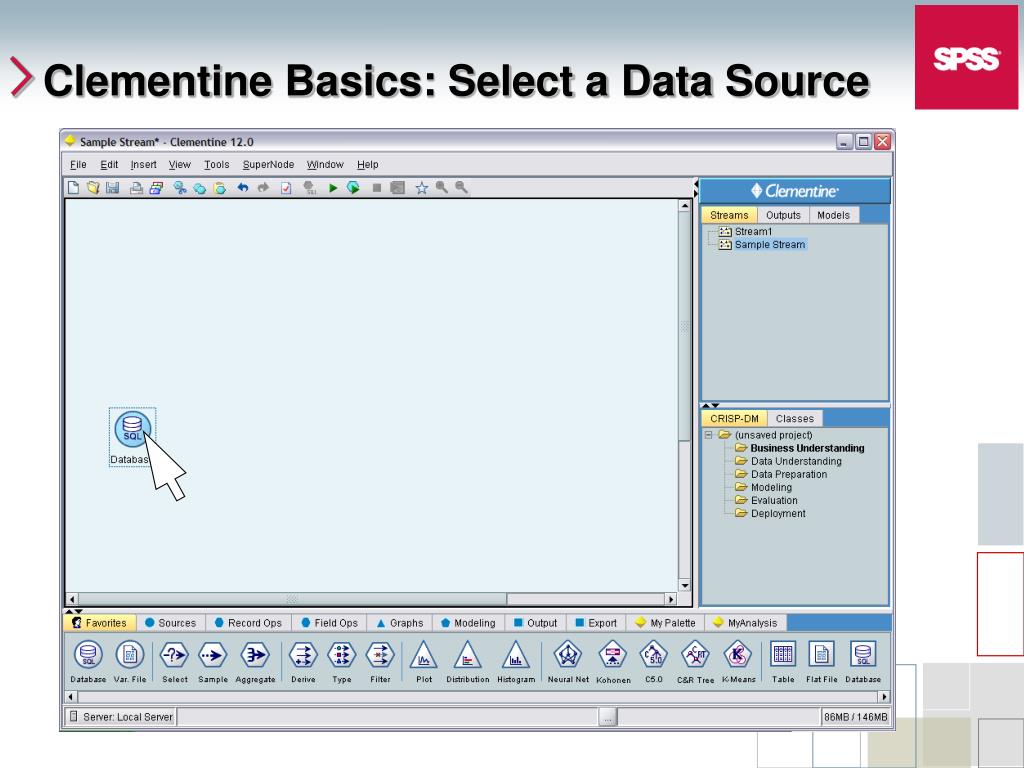Choose the Derive node in the palette
The height and width of the screenshot is (768, 1024).
click(302, 655)
